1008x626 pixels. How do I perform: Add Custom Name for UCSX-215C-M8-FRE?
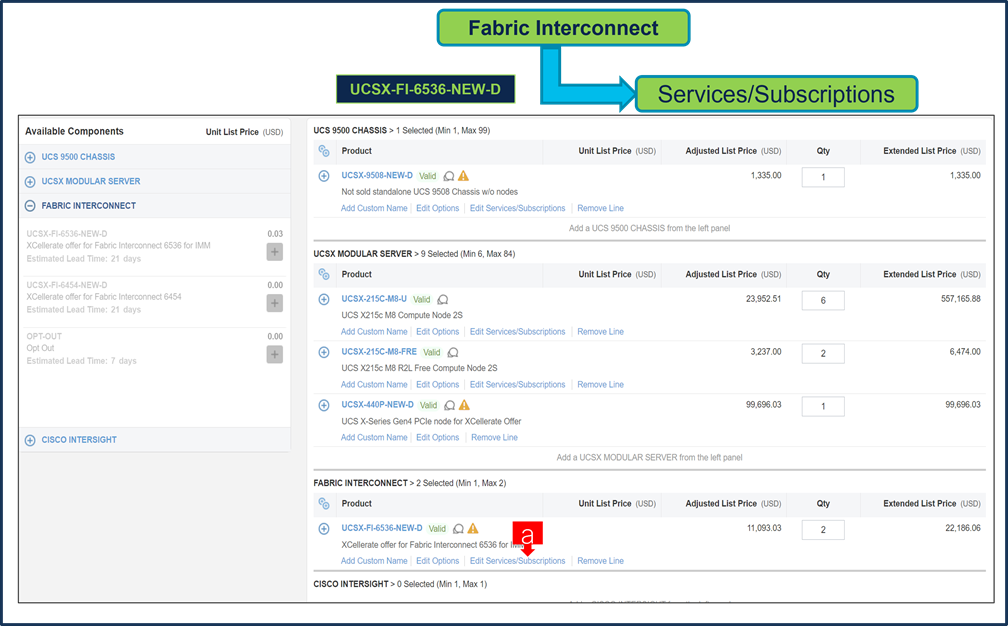coord(374,384)
